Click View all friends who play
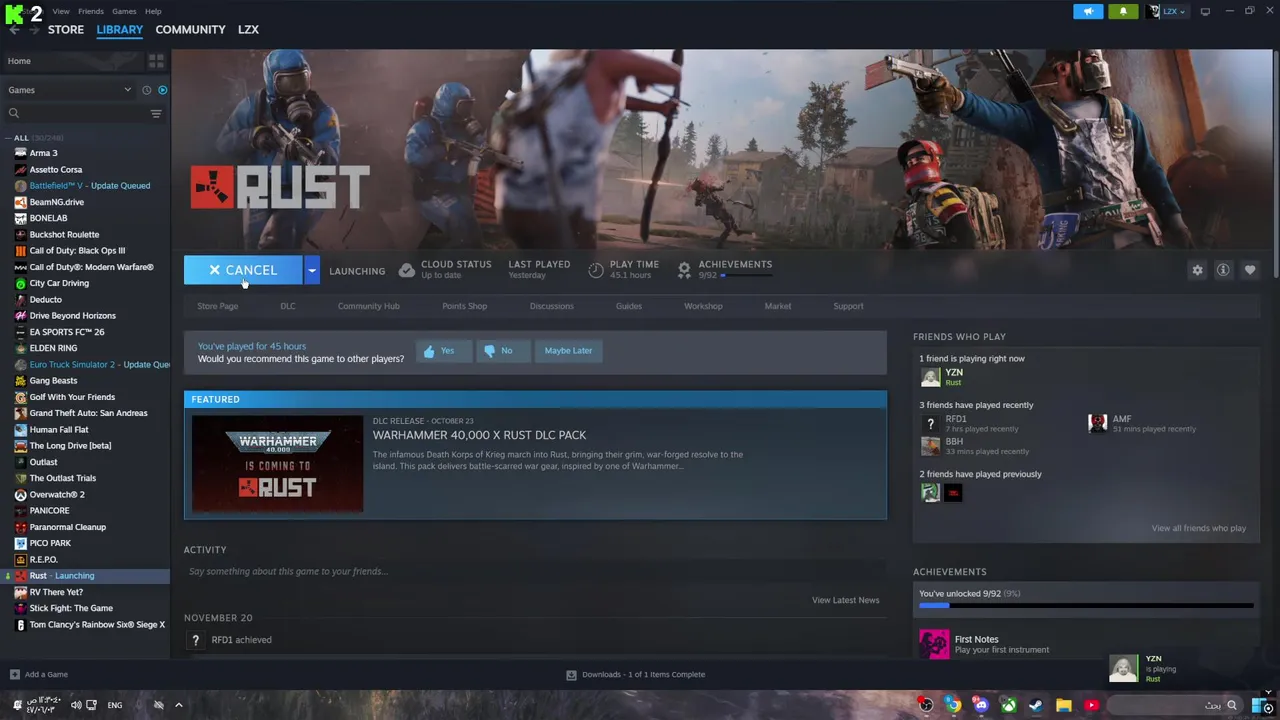1280x720 pixels. (1198, 528)
